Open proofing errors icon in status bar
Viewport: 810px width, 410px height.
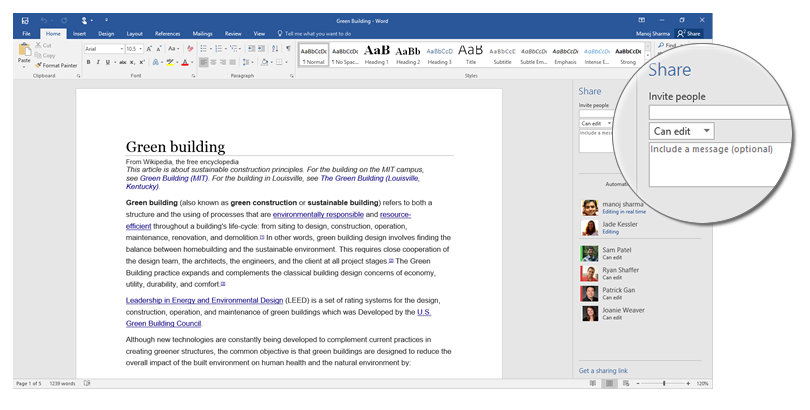87,384
